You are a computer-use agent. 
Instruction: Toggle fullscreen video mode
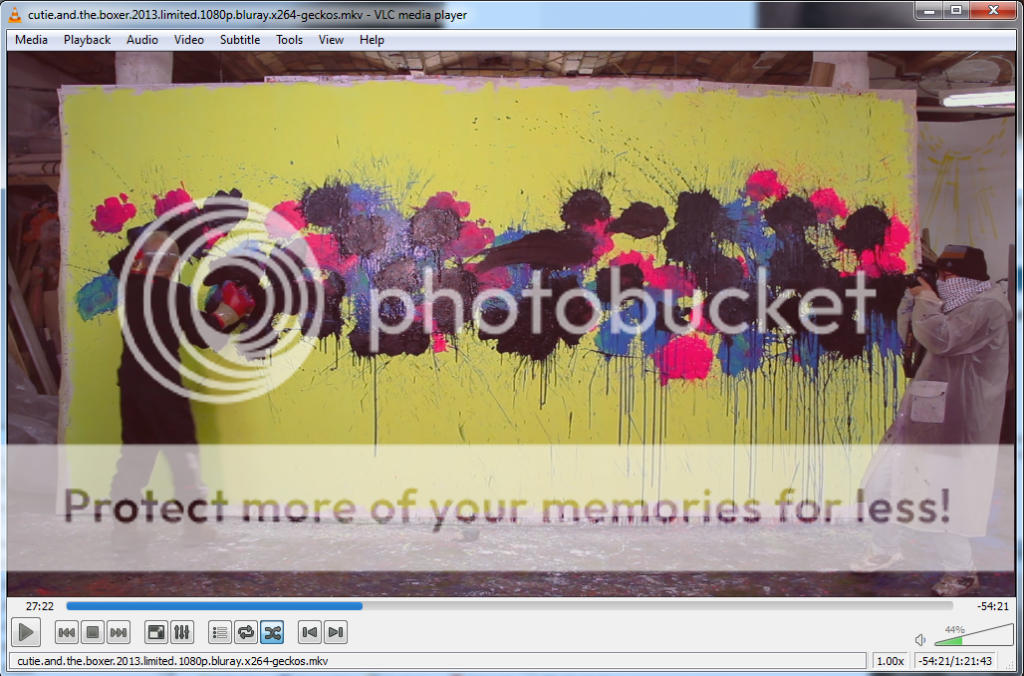click(x=156, y=632)
